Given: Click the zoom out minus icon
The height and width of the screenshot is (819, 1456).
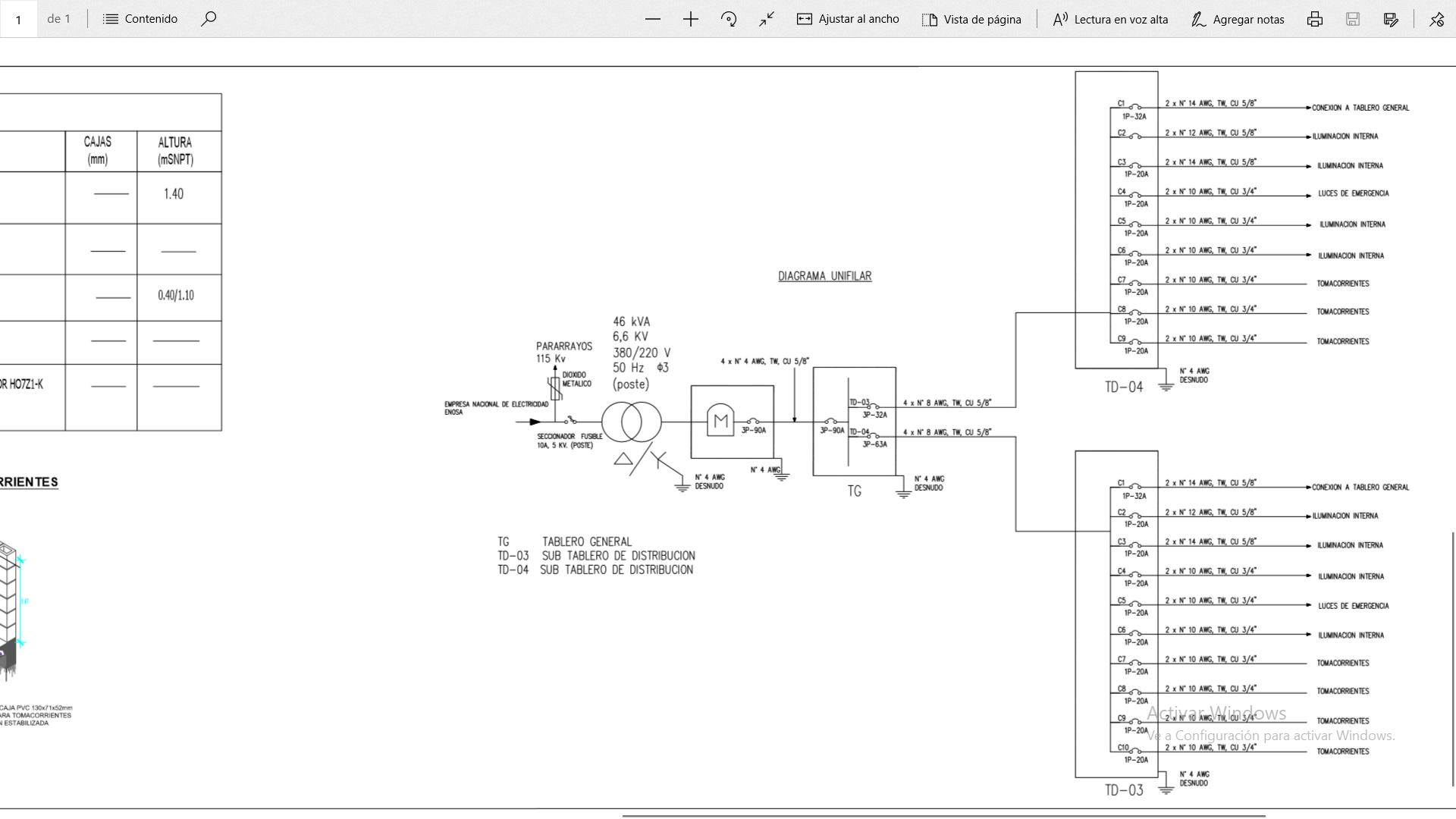Looking at the screenshot, I should [652, 19].
